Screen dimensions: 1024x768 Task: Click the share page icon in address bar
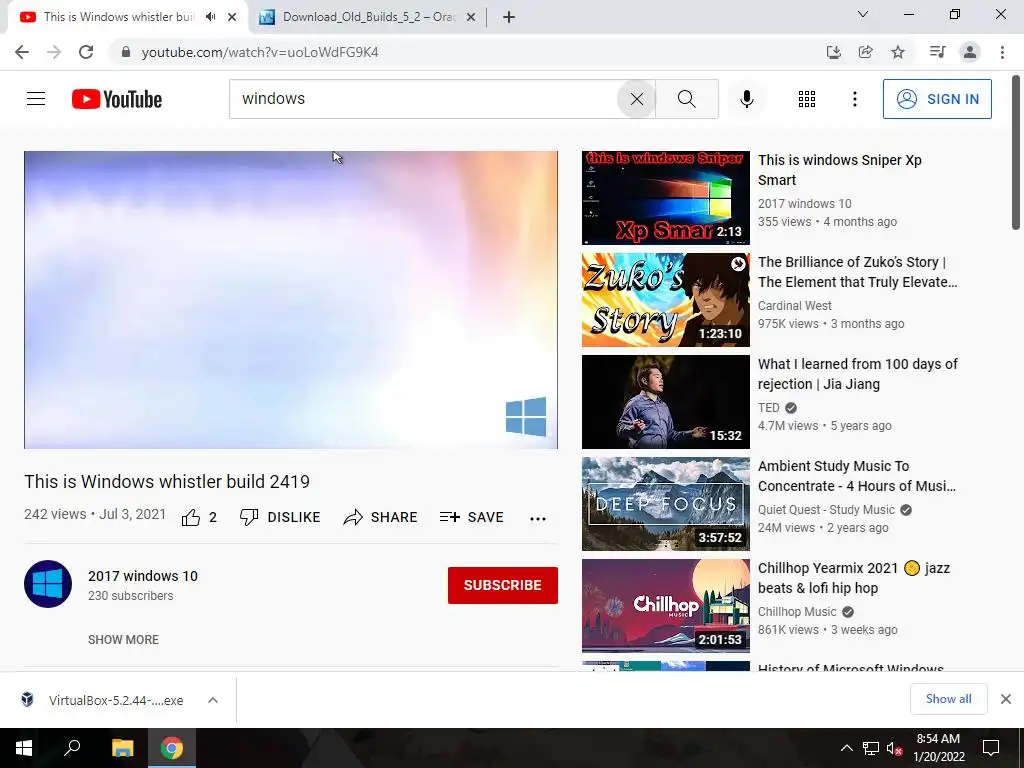tap(865, 52)
